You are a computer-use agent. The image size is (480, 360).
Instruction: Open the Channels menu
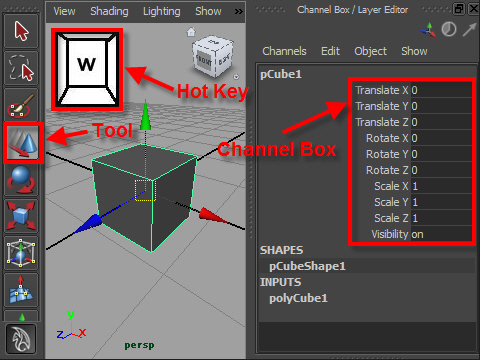click(x=284, y=51)
